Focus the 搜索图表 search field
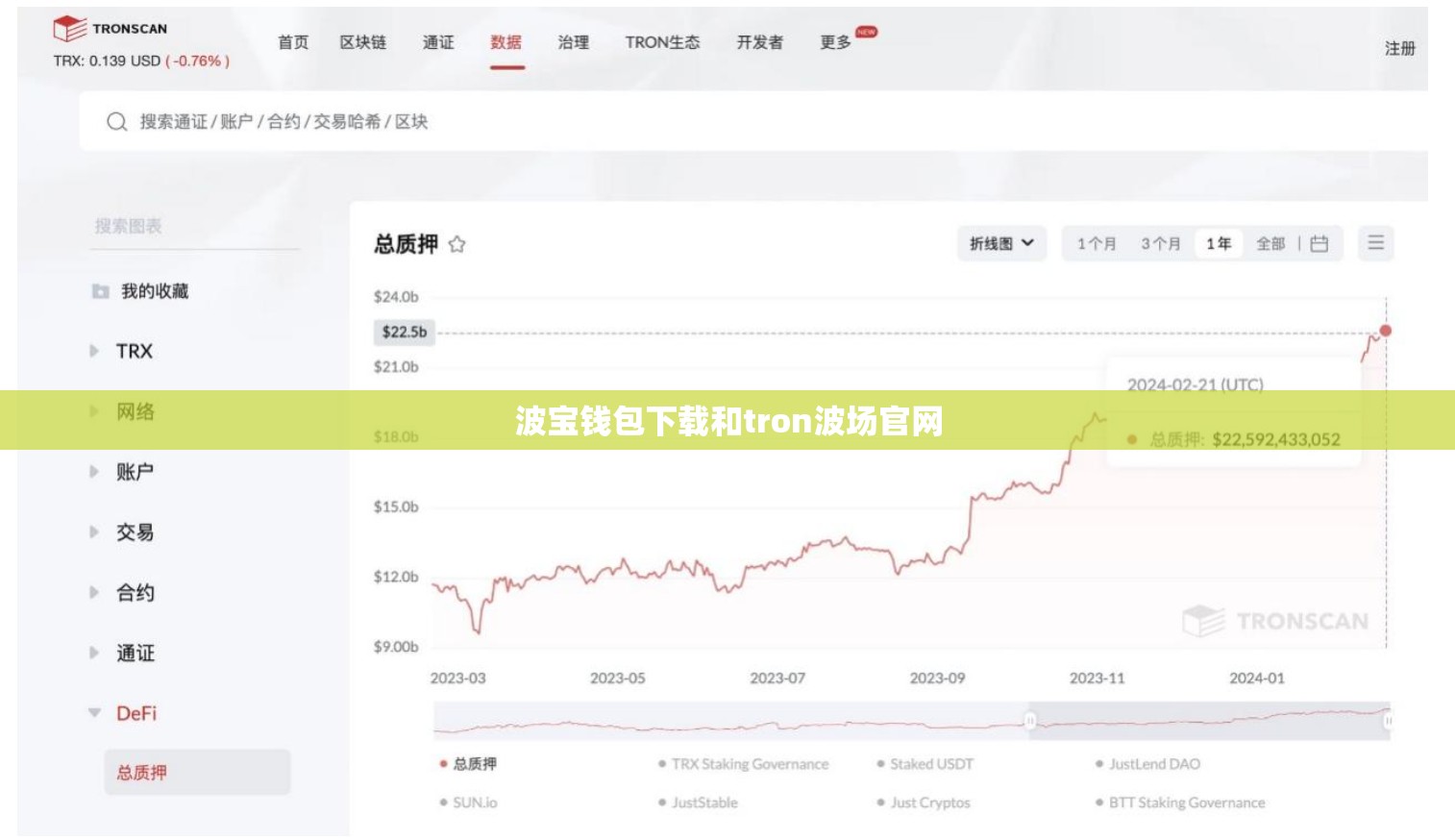 click(x=194, y=227)
